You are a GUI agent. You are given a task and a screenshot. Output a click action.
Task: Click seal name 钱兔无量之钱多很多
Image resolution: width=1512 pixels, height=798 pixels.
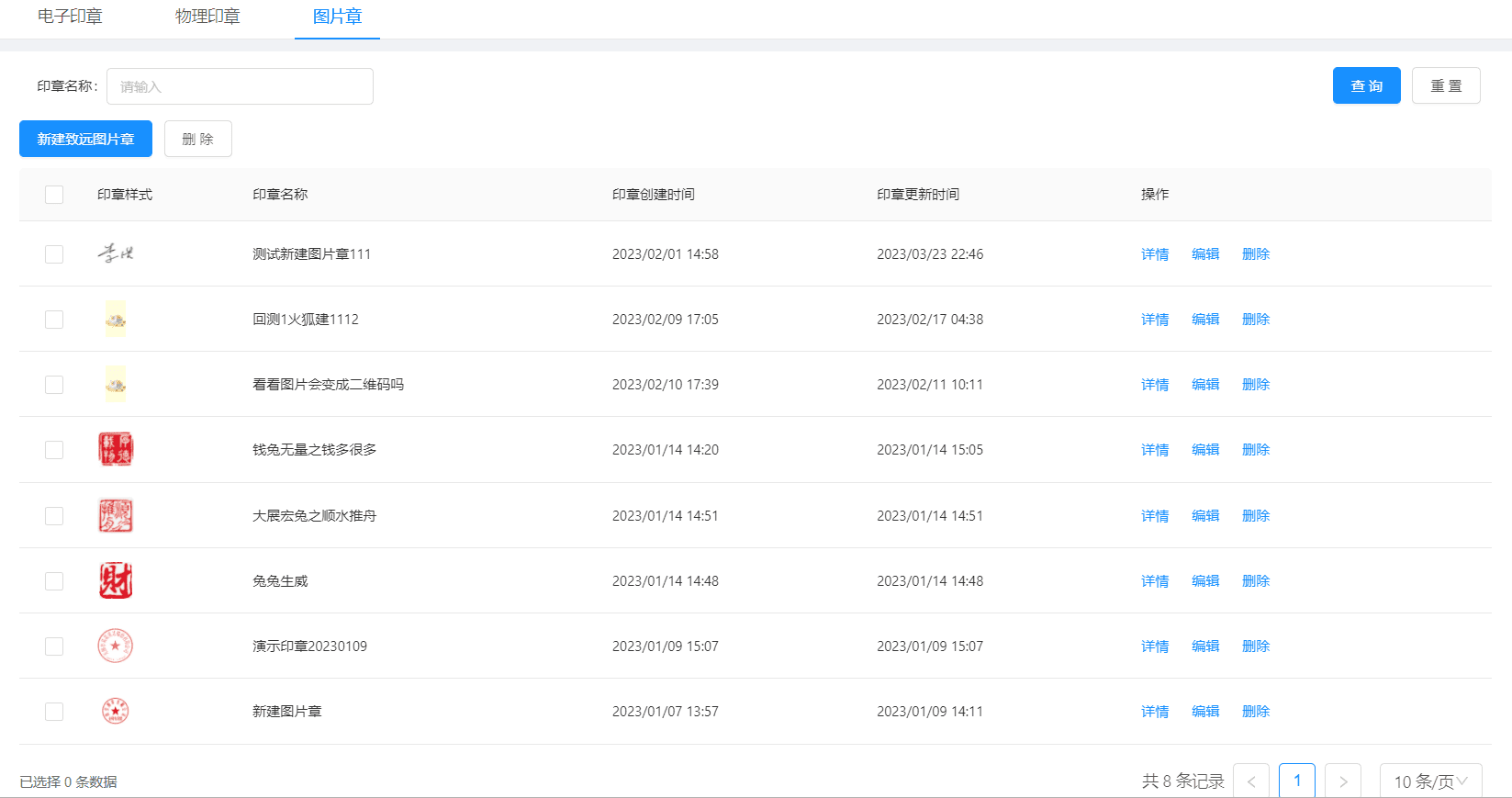tap(315, 450)
